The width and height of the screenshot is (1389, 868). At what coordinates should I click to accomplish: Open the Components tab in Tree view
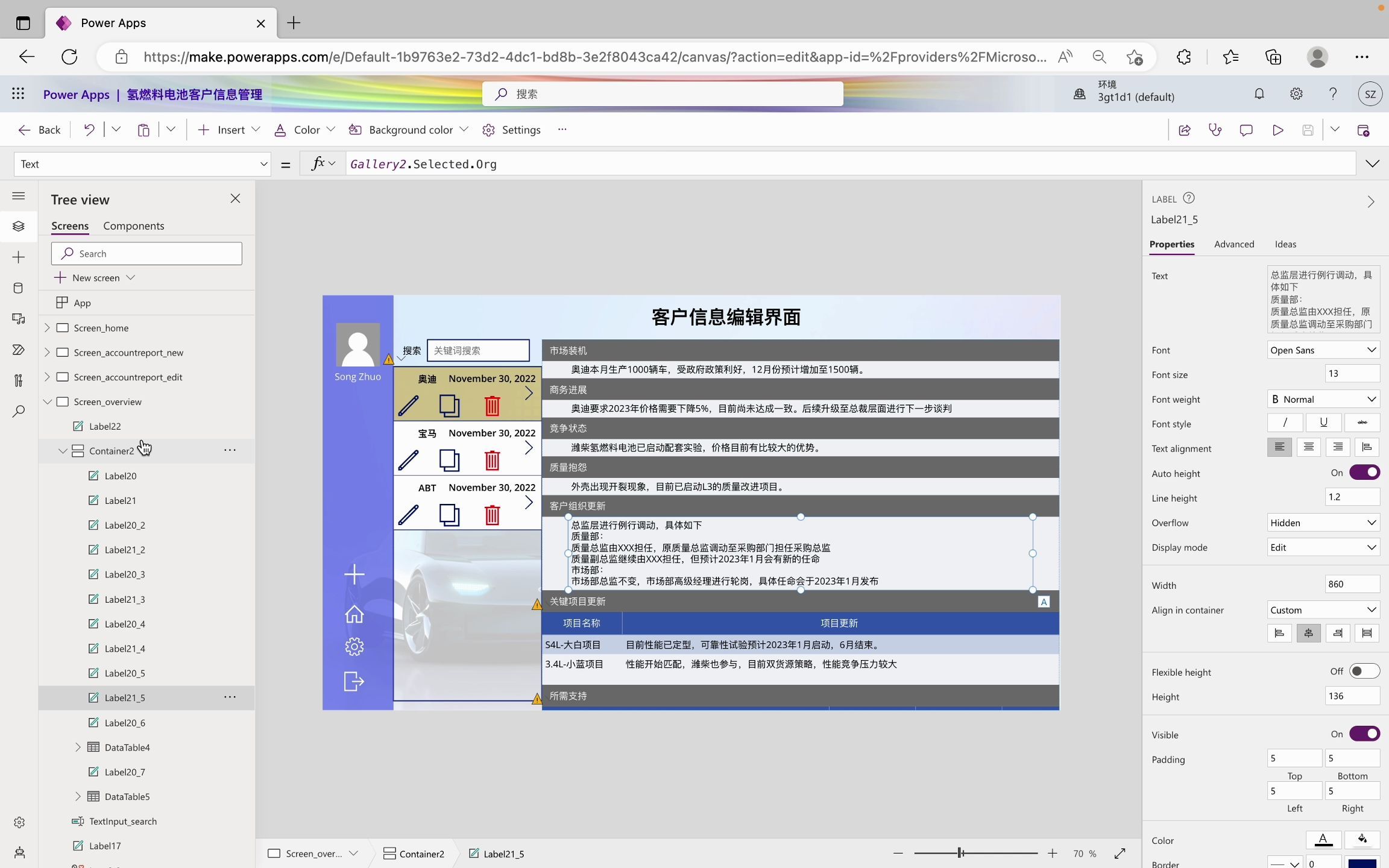tap(133, 225)
